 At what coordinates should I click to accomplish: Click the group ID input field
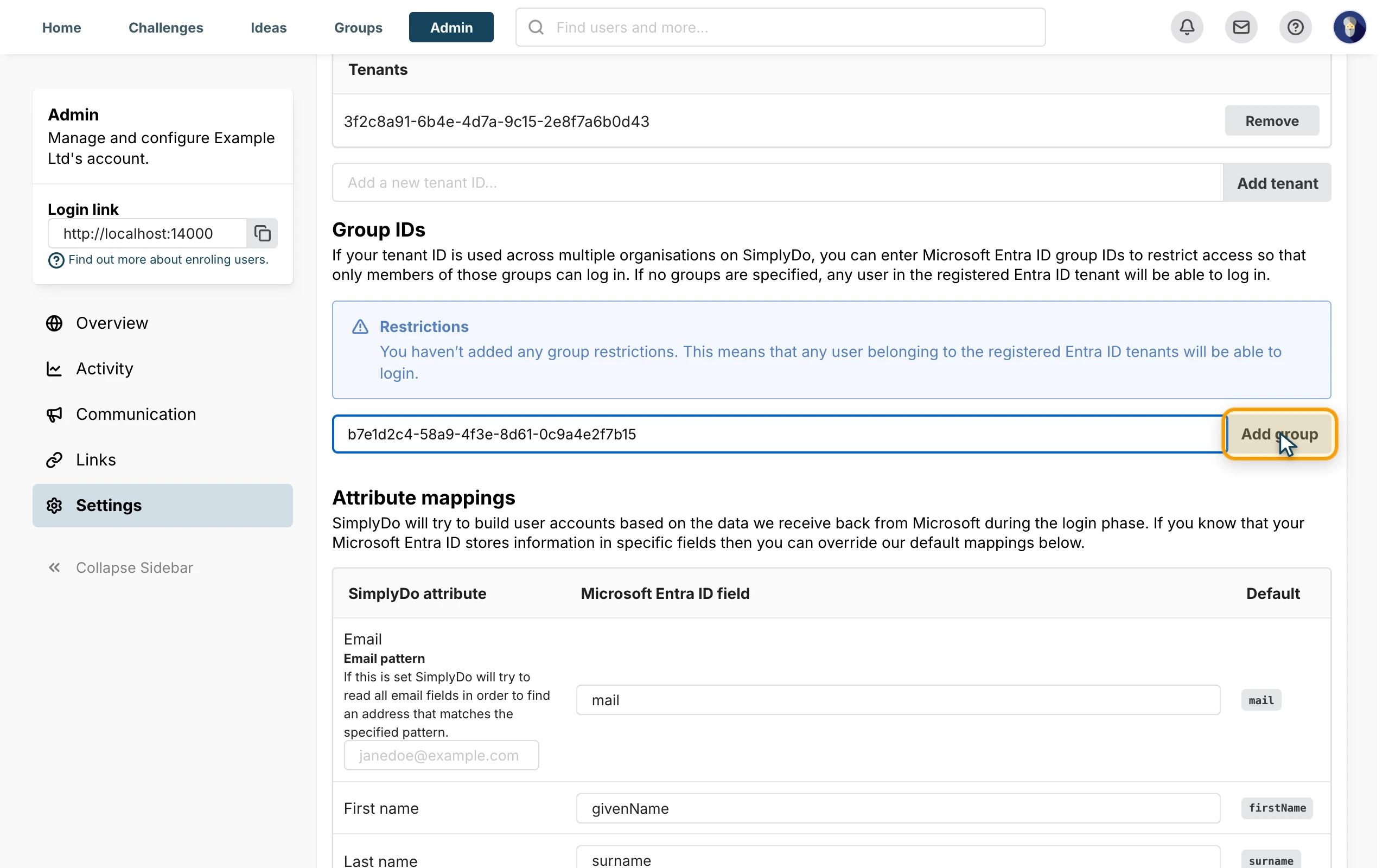pyautogui.click(x=779, y=434)
